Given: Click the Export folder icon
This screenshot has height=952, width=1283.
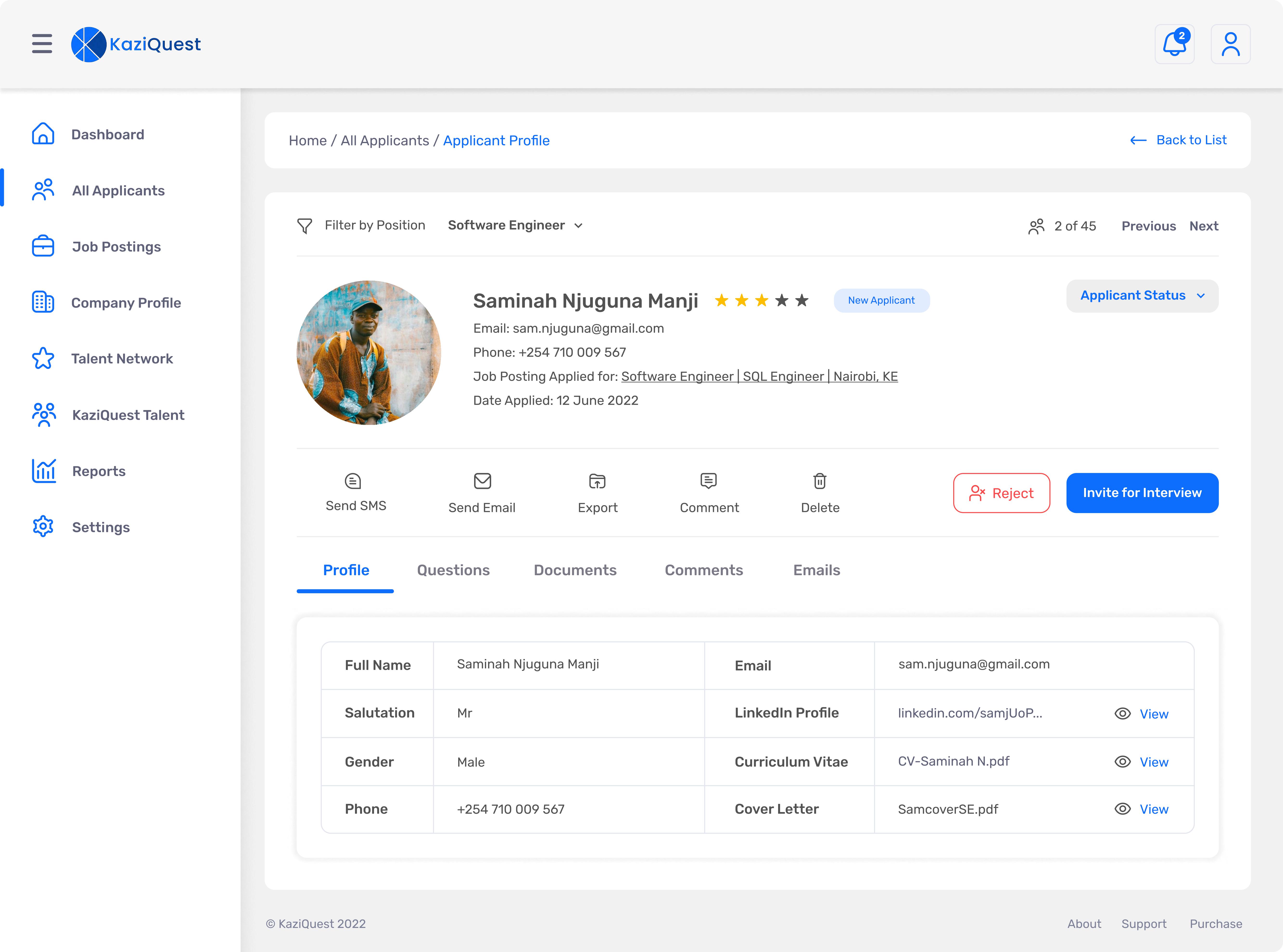Looking at the screenshot, I should click(x=597, y=481).
